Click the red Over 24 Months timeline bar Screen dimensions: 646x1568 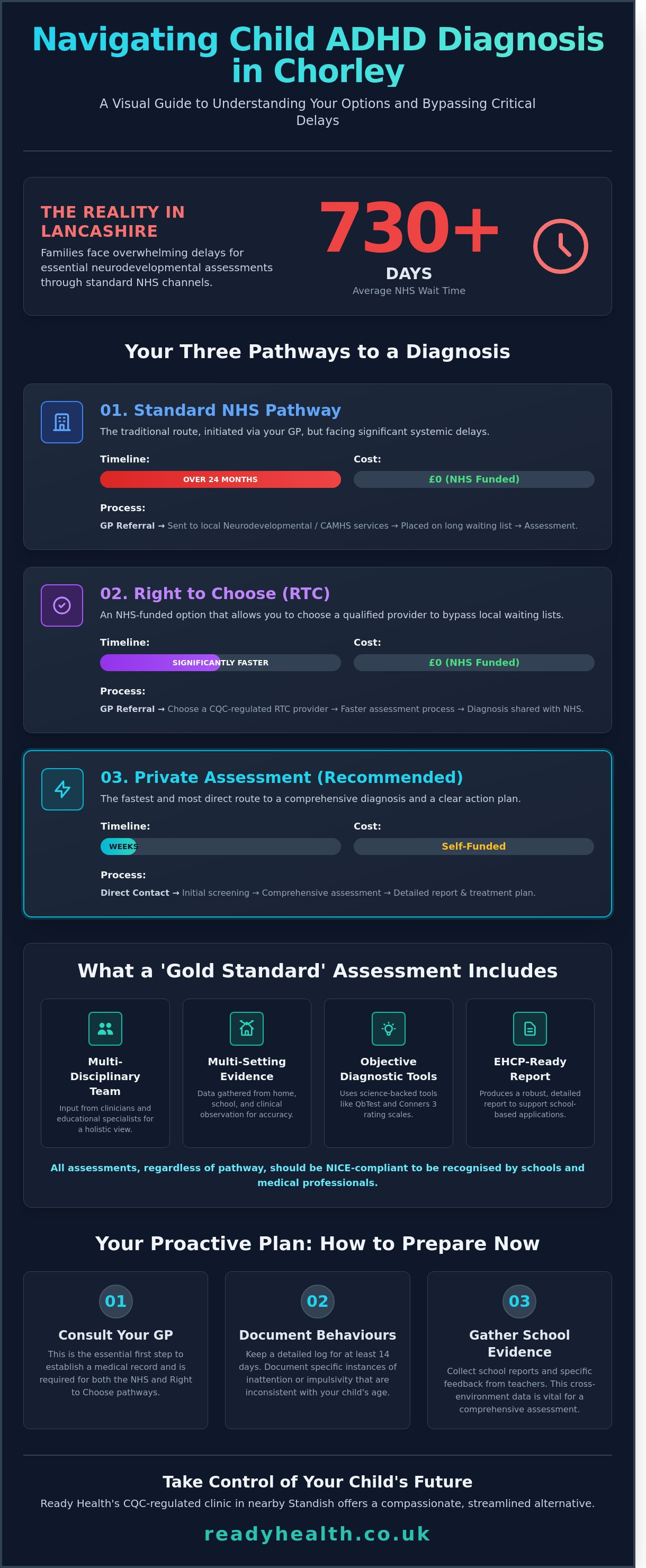pyautogui.click(x=220, y=479)
